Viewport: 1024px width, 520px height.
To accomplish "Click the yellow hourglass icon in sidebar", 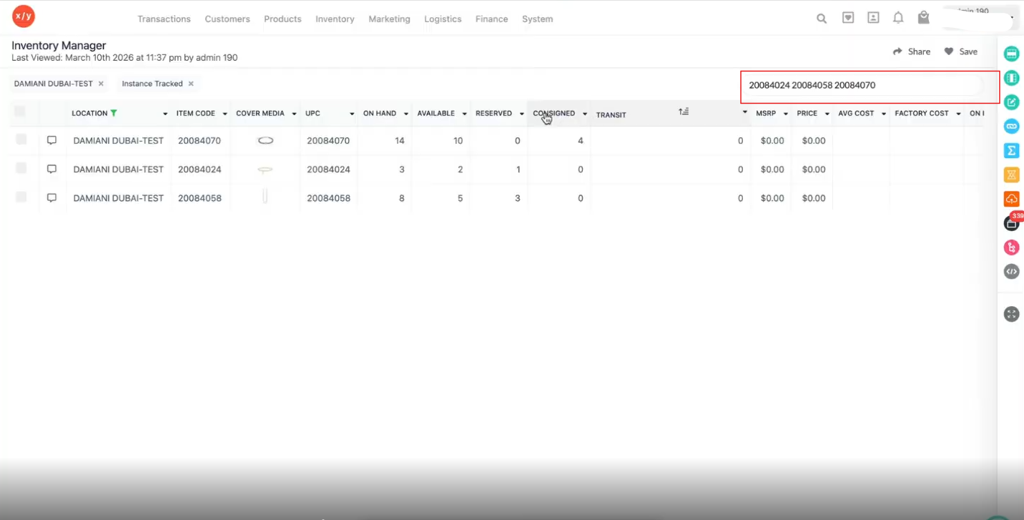I will coord(1012,174).
